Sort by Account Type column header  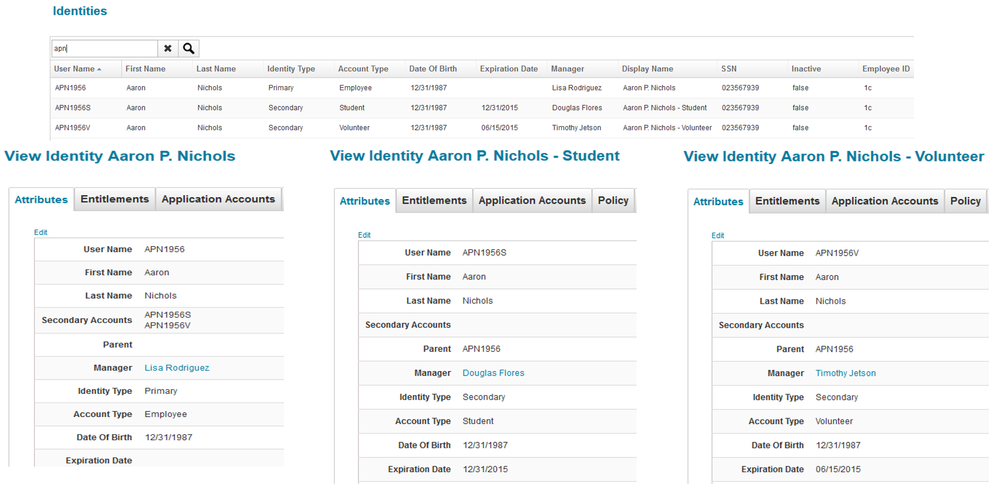[363, 69]
